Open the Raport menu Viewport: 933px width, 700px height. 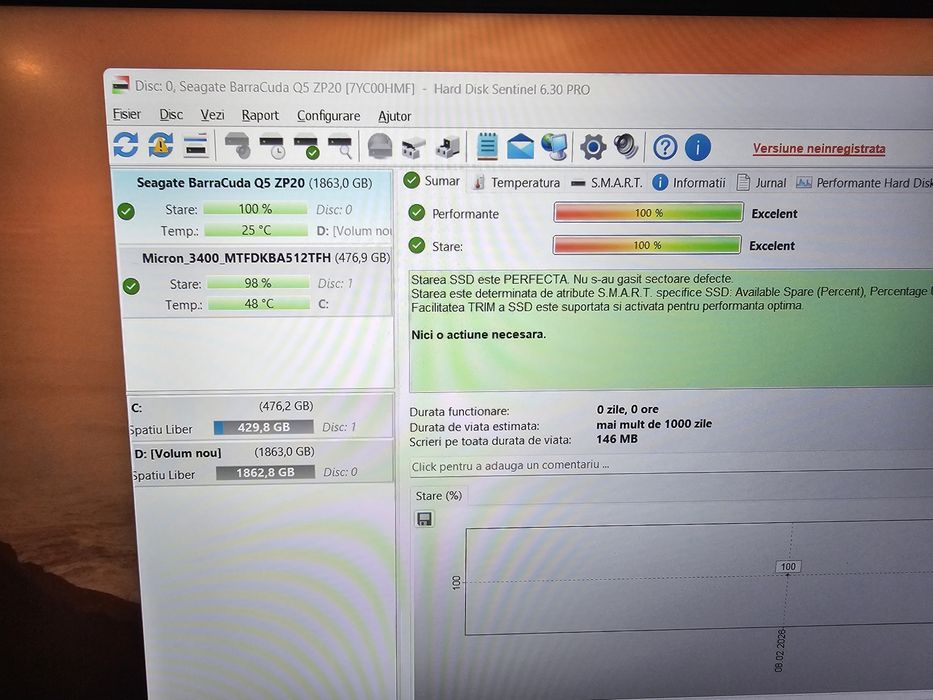(260, 115)
